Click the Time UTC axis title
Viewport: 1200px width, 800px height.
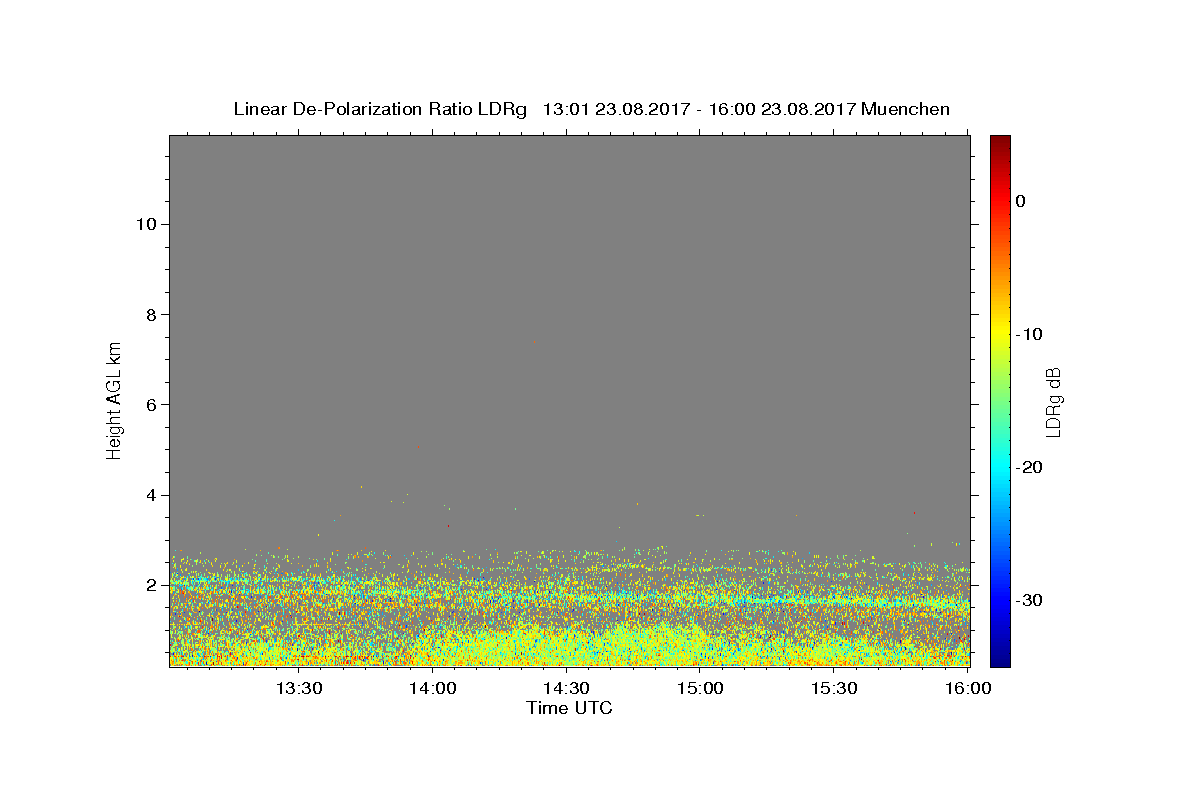click(x=569, y=708)
